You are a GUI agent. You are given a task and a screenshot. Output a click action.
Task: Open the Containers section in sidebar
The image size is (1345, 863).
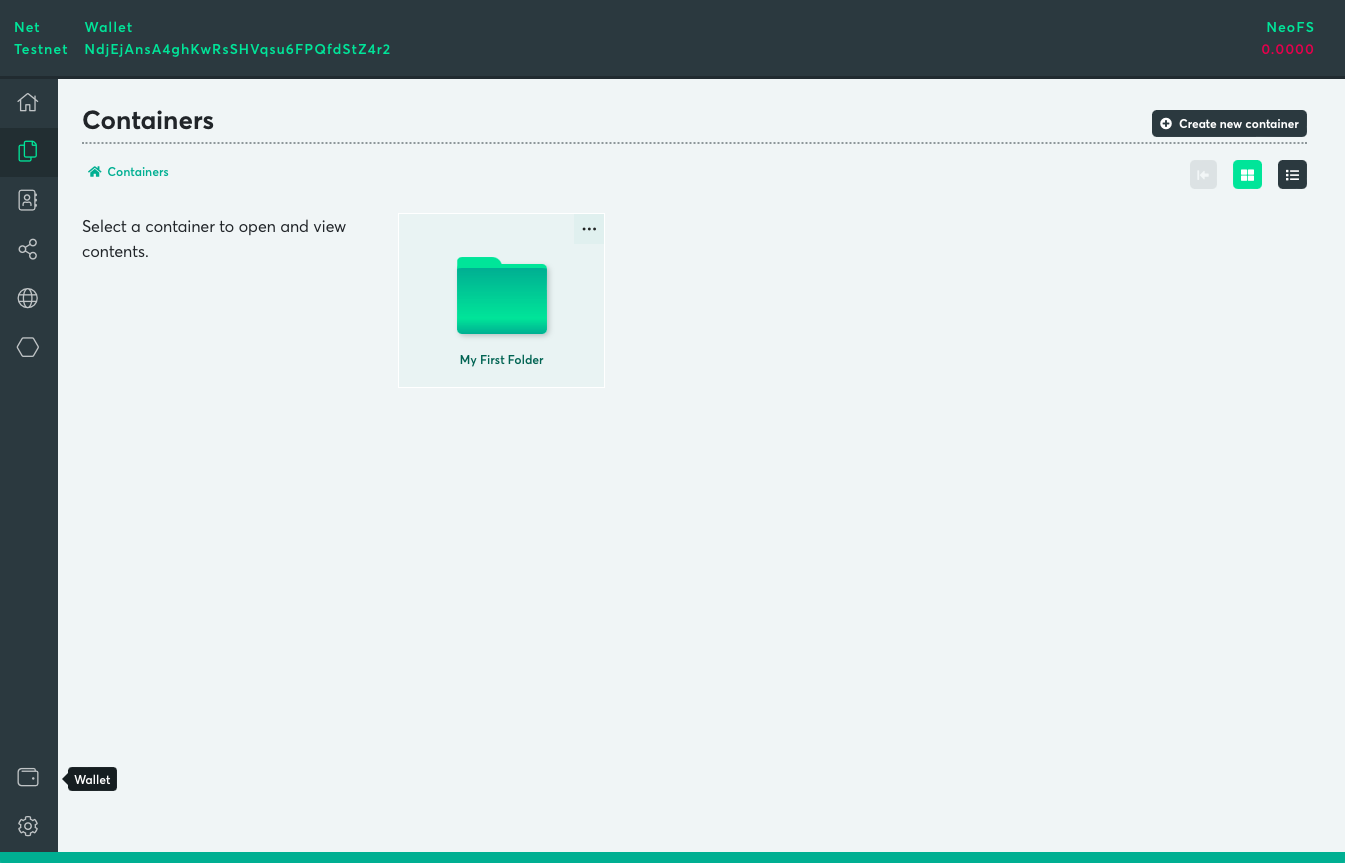tap(28, 151)
